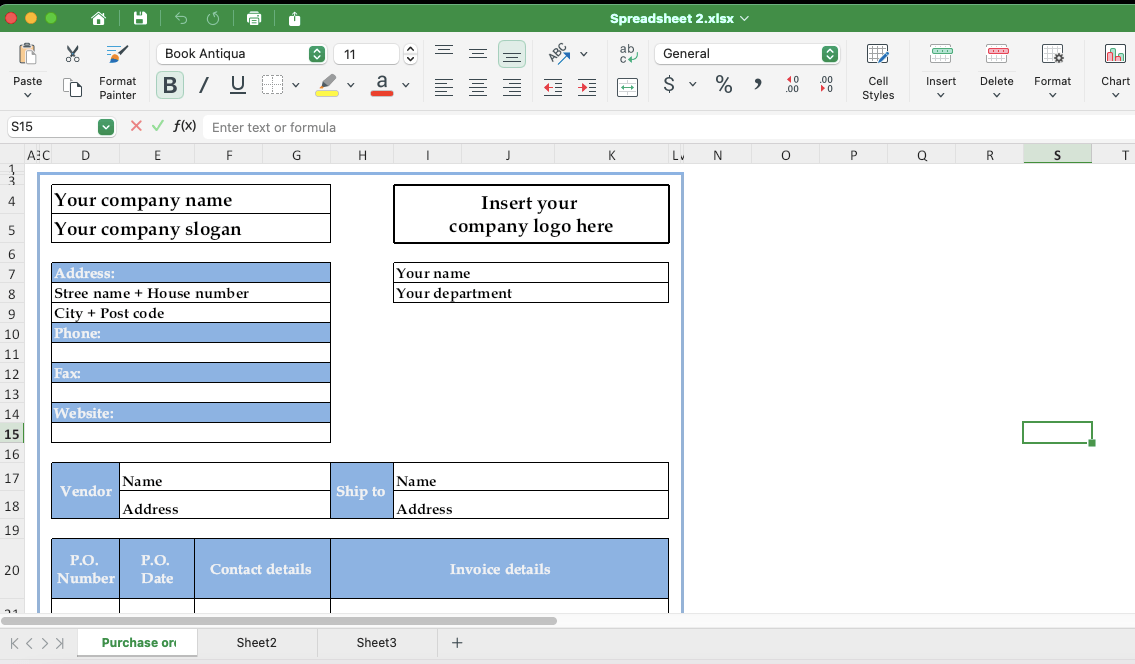Toggle Italic formatting
Screen dimensions: 1135x664
[x=204, y=85]
